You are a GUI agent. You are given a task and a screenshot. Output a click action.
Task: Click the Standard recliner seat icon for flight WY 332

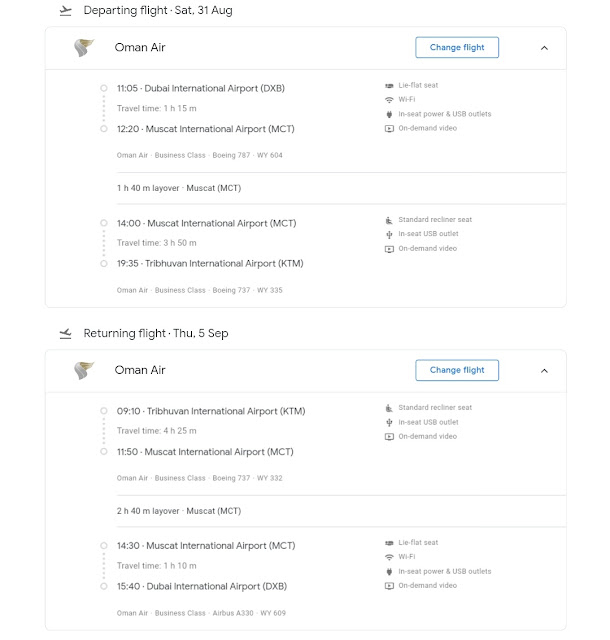(x=389, y=408)
